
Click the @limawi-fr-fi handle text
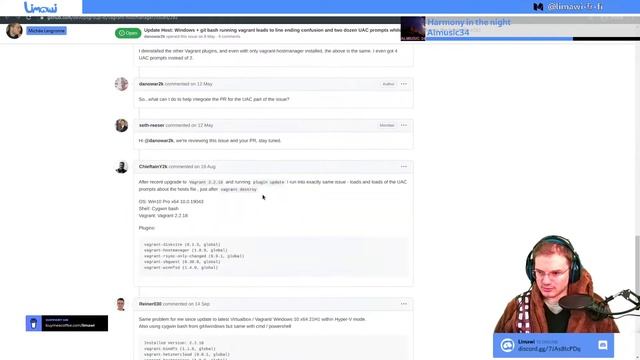[x=576, y=7]
